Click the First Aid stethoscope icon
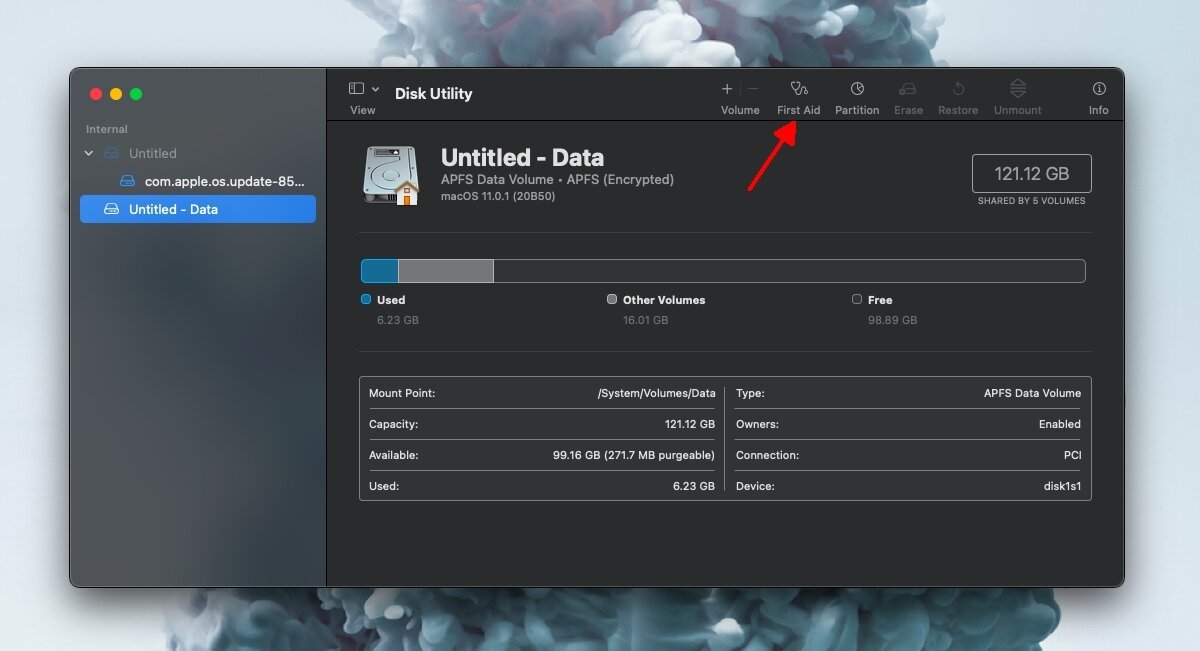 (798, 89)
